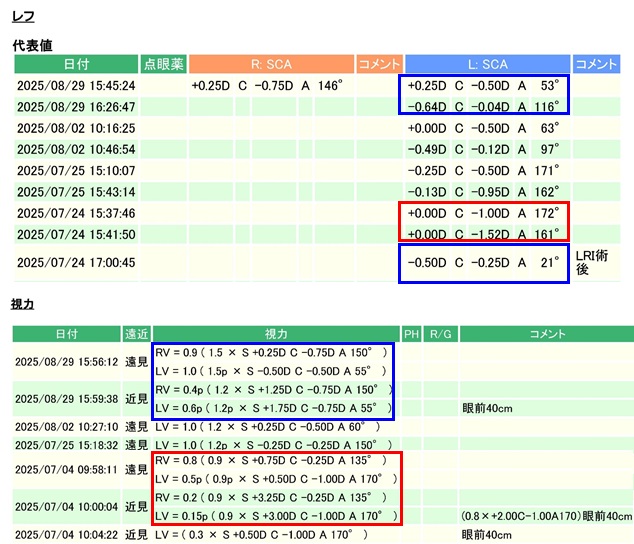This screenshot has width=634, height=544.
Task: Click the L value -0.50D C -0.25D A 21°
Action: click(484, 263)
